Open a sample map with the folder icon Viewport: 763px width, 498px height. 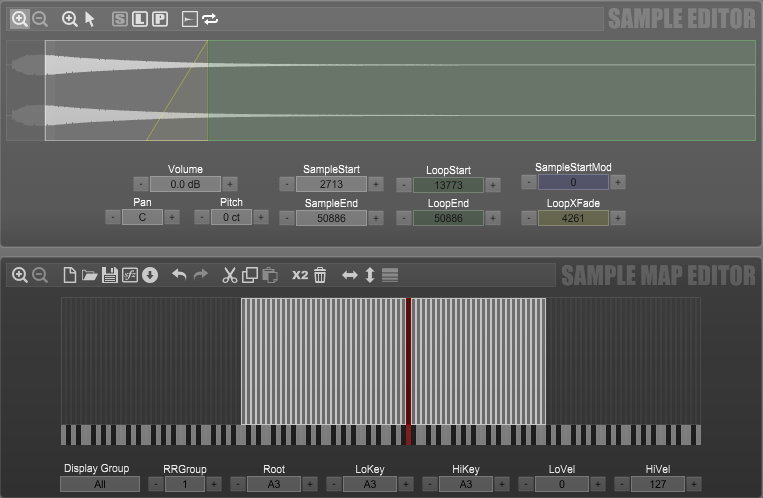click(90, 275)
